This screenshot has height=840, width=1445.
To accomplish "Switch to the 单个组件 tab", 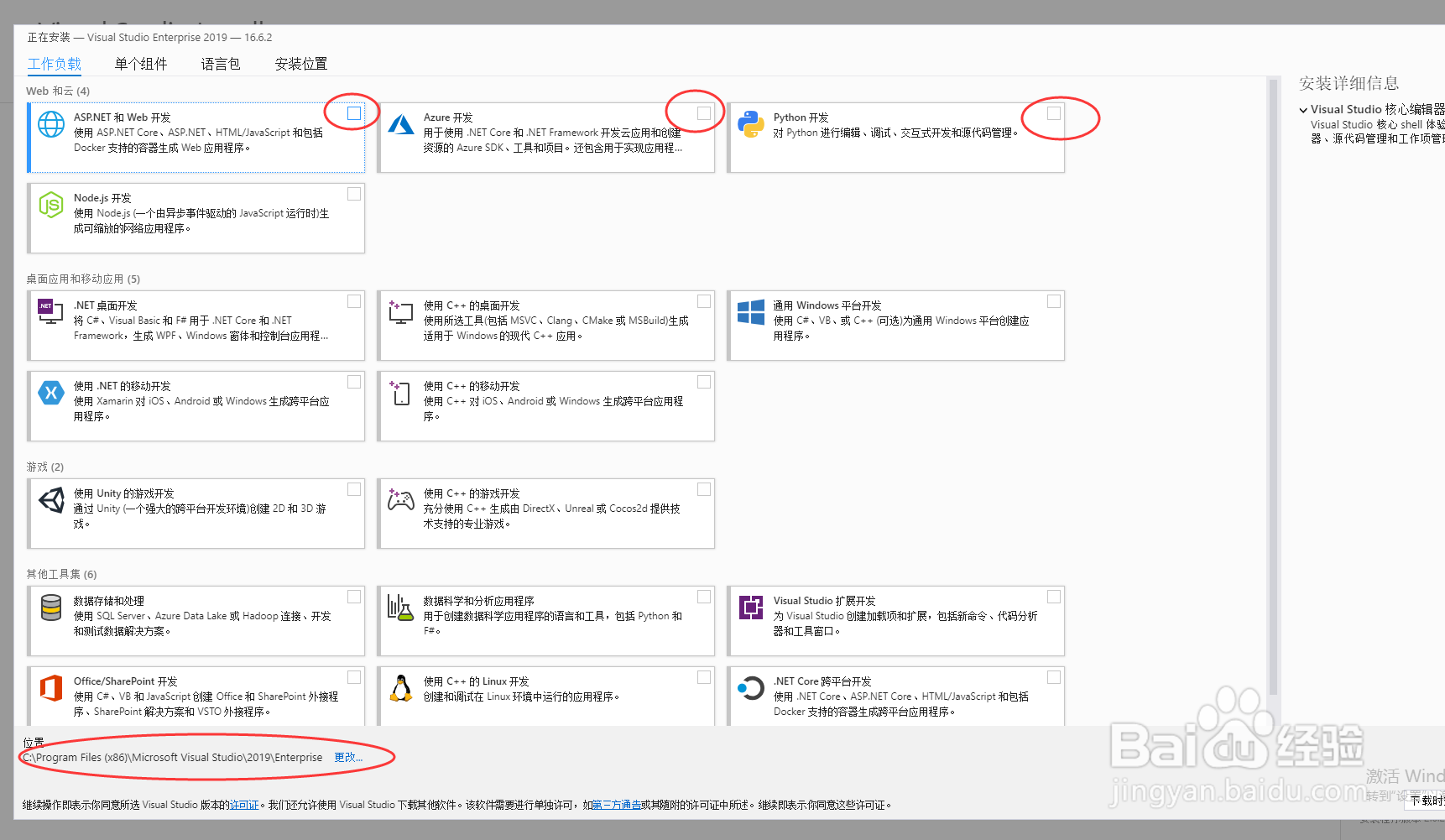I will [x=141, y=64].
